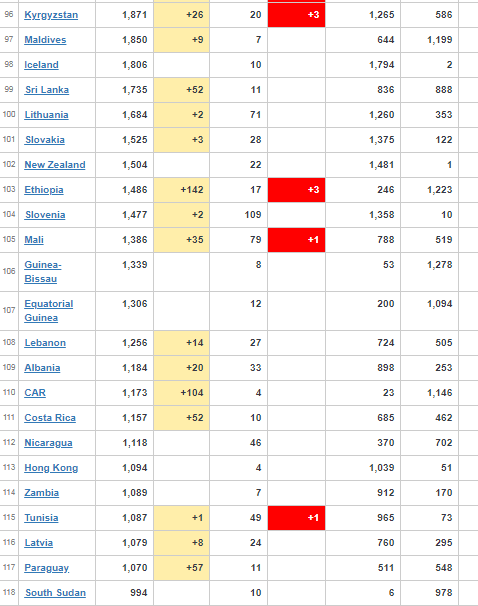Open Sri Lanka statistics link
This screenshot has width=478, height=606.
[x=47, y=90]
